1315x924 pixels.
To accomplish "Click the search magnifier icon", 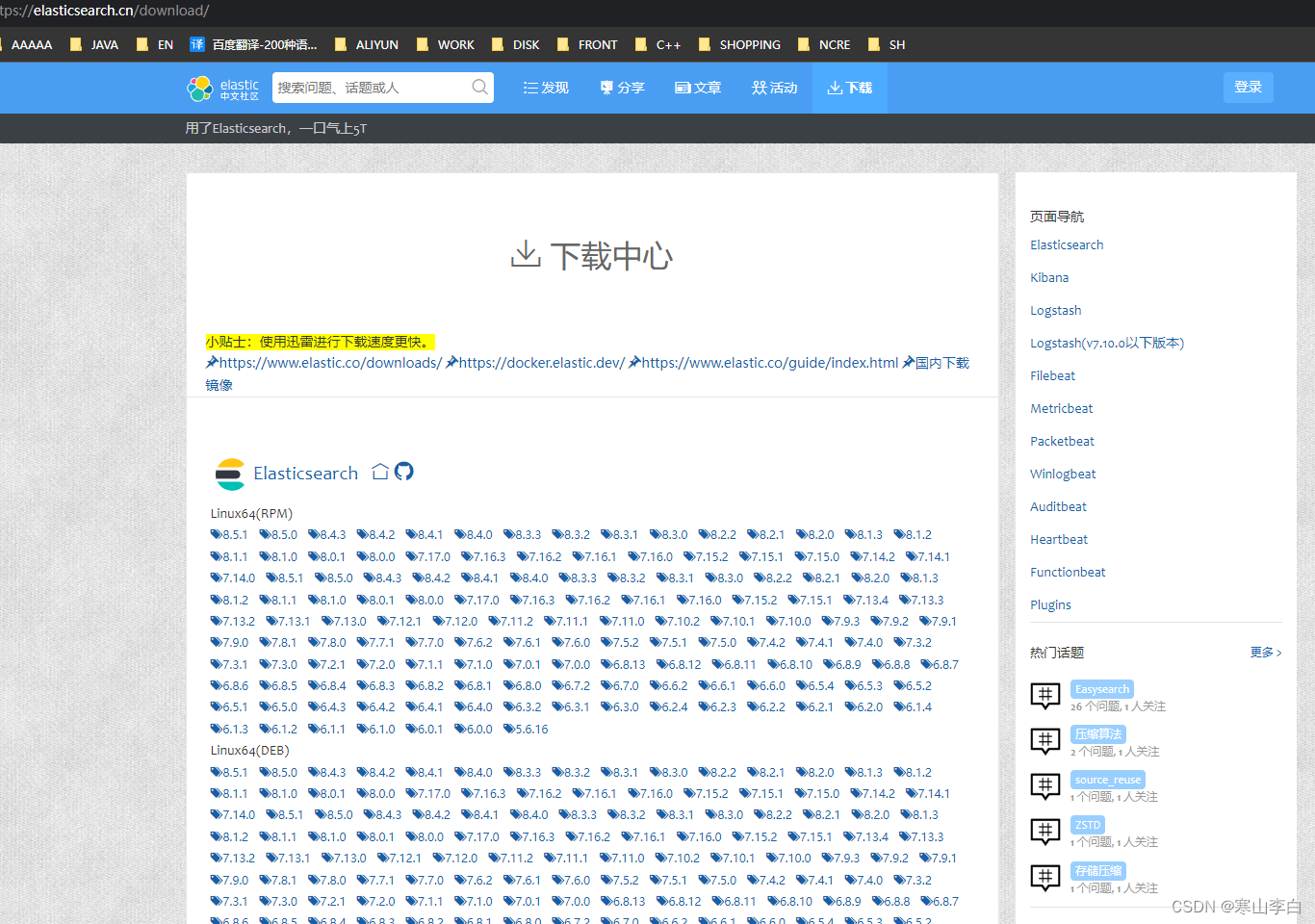I will point(479,88).
